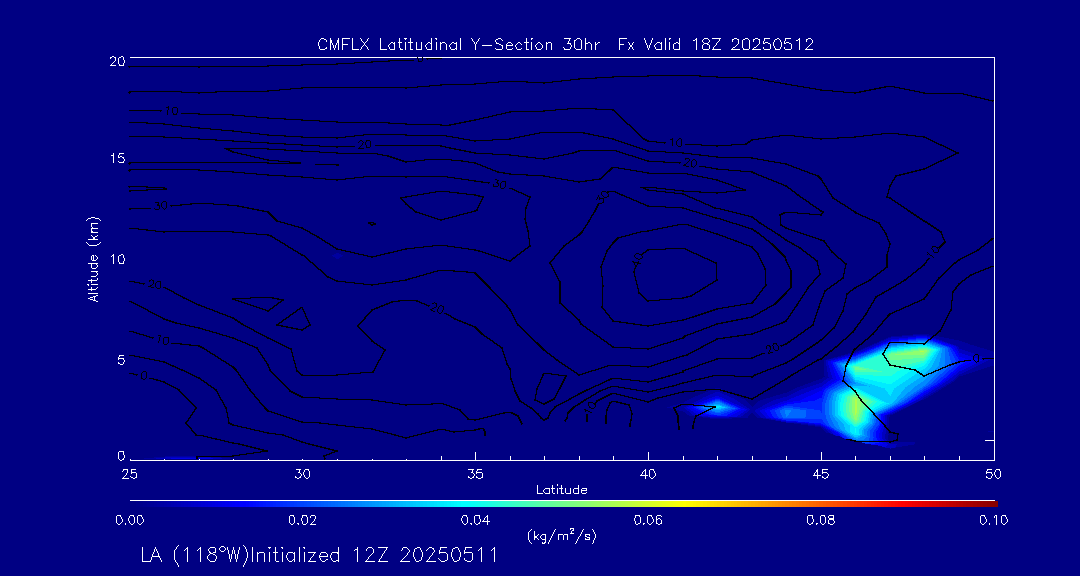This screenshot has width=1080, height=576.
Task: Click the latitude axis tick label 25
Action: [129, 474]
